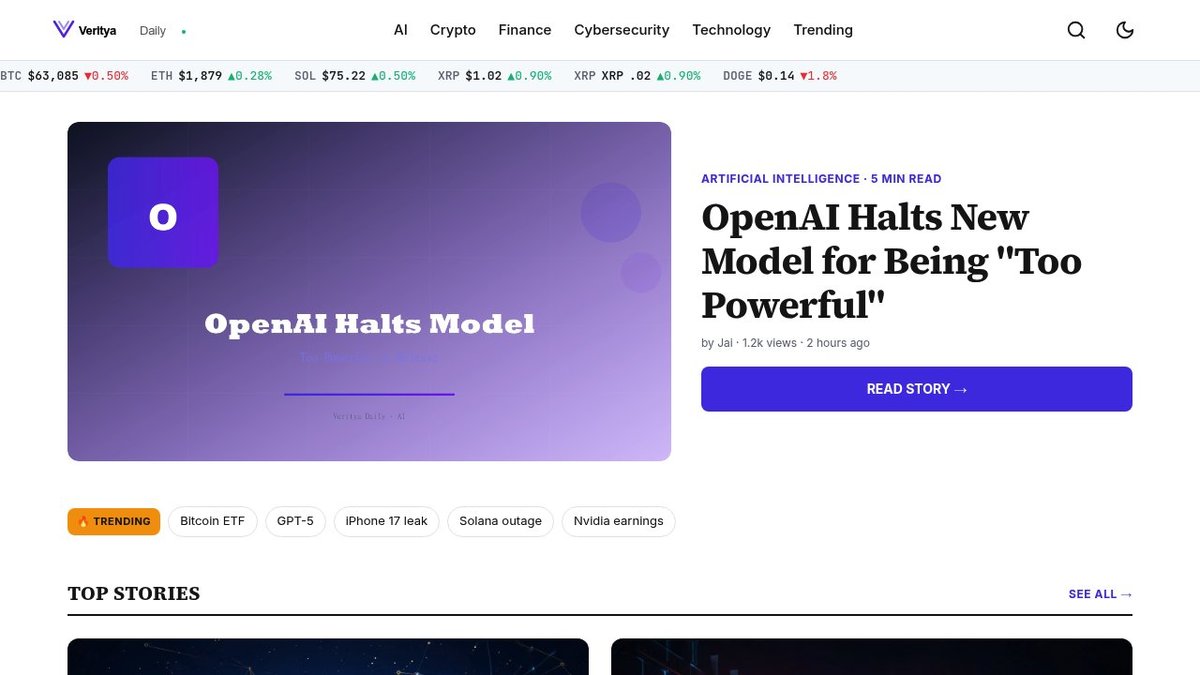Open top-nav Trending section

823,30
